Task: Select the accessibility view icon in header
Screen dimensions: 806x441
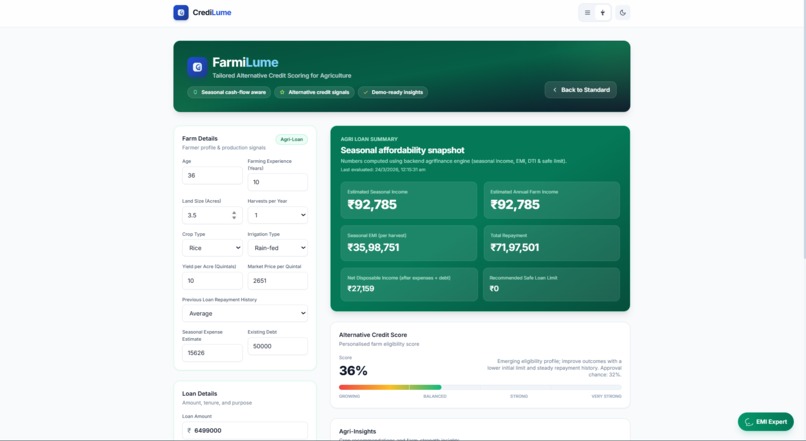Action: [602, 13]
